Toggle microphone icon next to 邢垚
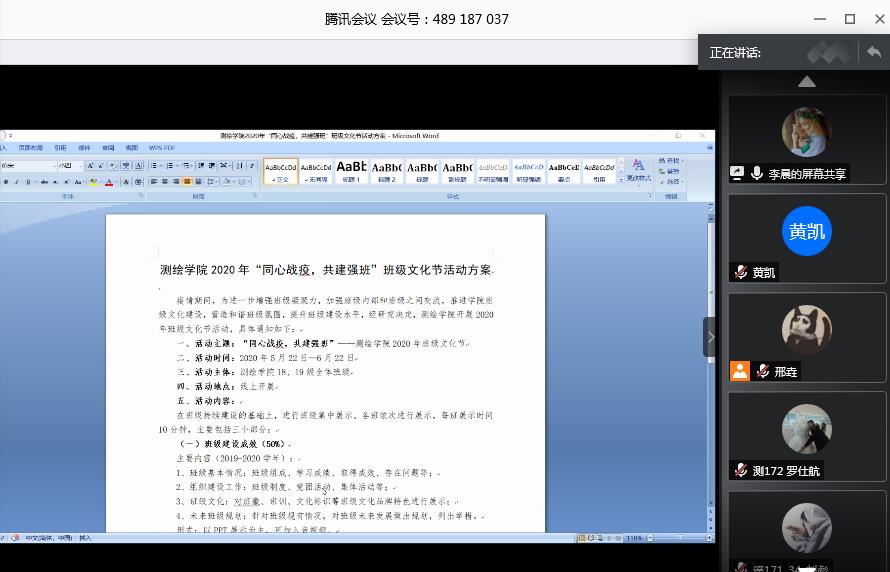This screenshot has height=572, width=890. (764, 371)
